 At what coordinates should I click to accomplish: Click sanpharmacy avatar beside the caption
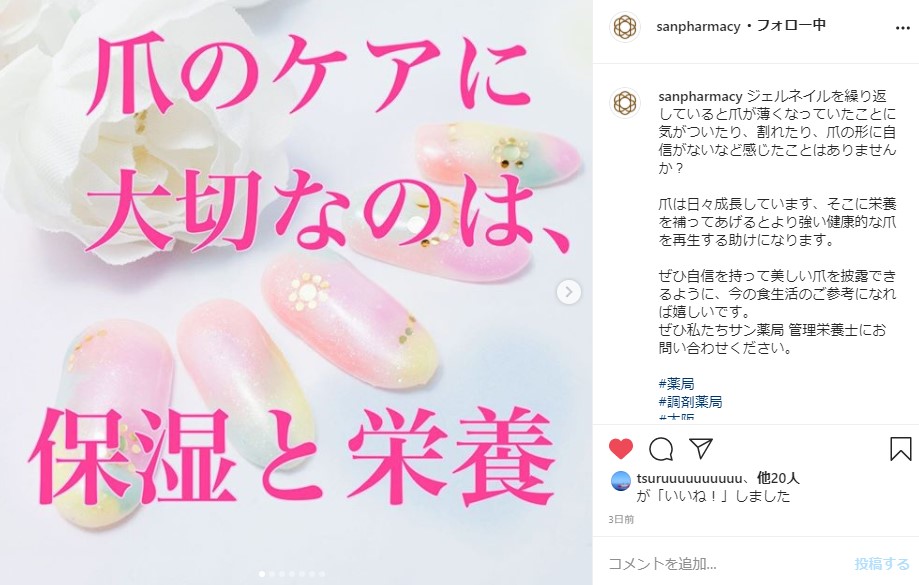625,103
